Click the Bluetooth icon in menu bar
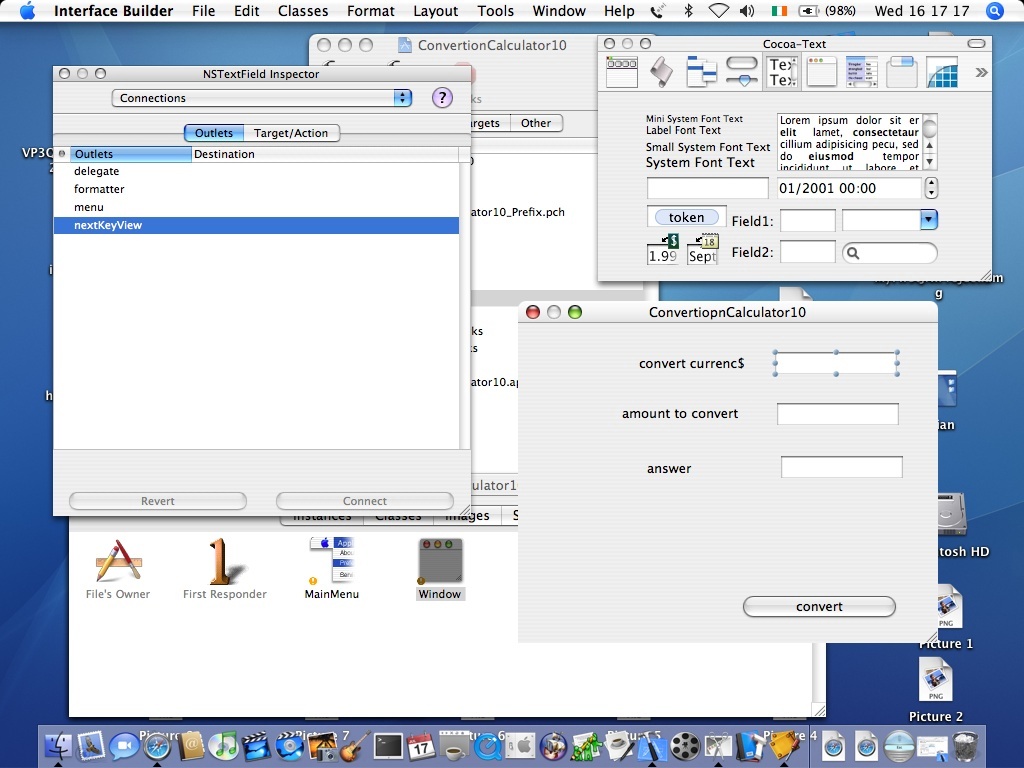Viewport: 1024px width, 768px height. (688, 11)
